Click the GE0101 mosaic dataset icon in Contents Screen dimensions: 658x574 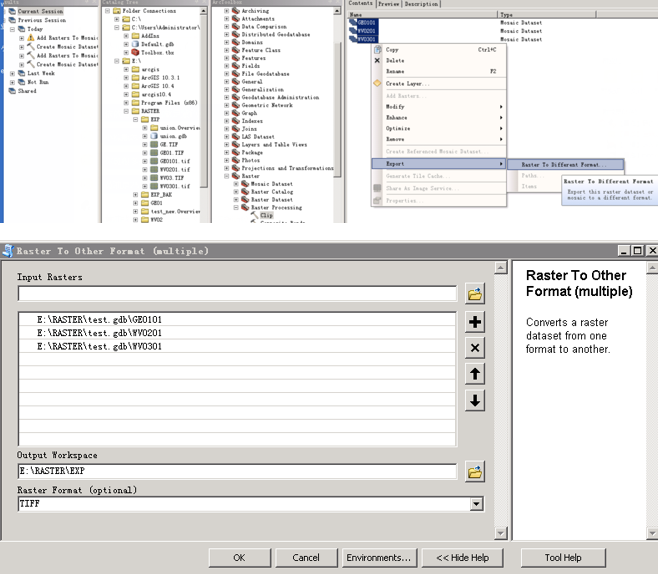coord(352,22)
